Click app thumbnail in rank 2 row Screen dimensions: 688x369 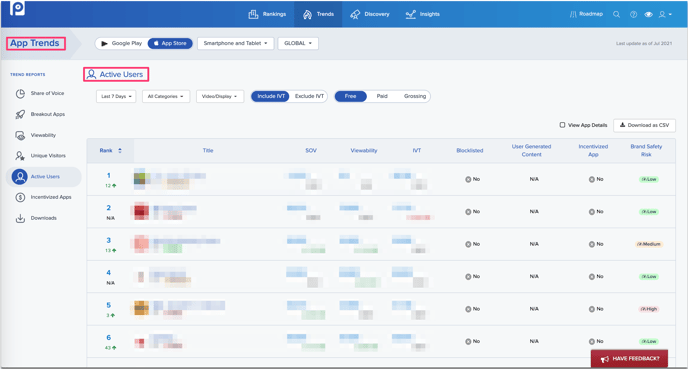tap(141, 211)
